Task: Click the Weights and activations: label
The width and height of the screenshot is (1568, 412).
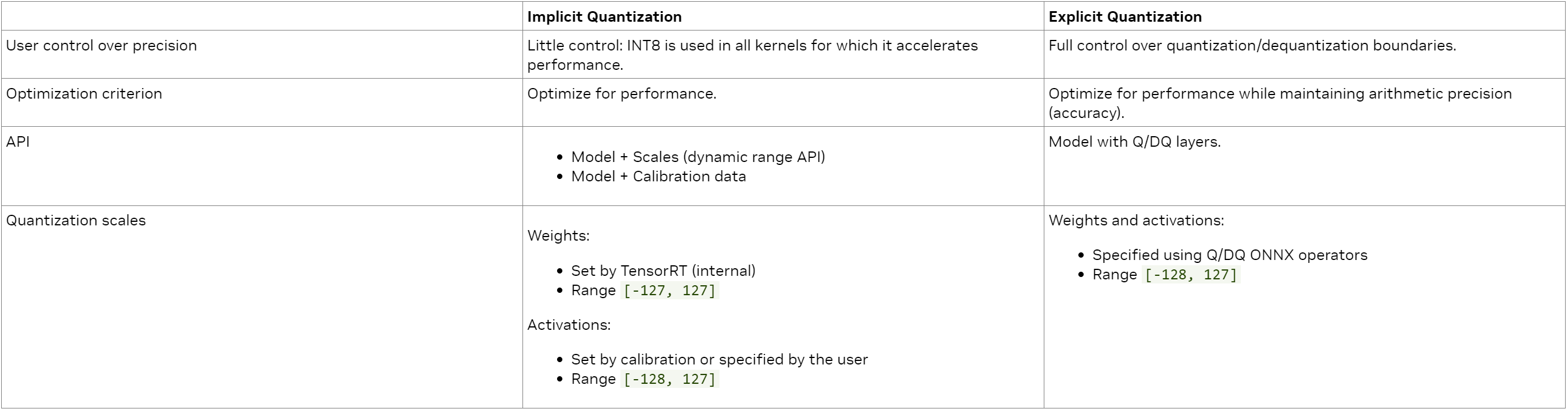Action: [1136, 221]
